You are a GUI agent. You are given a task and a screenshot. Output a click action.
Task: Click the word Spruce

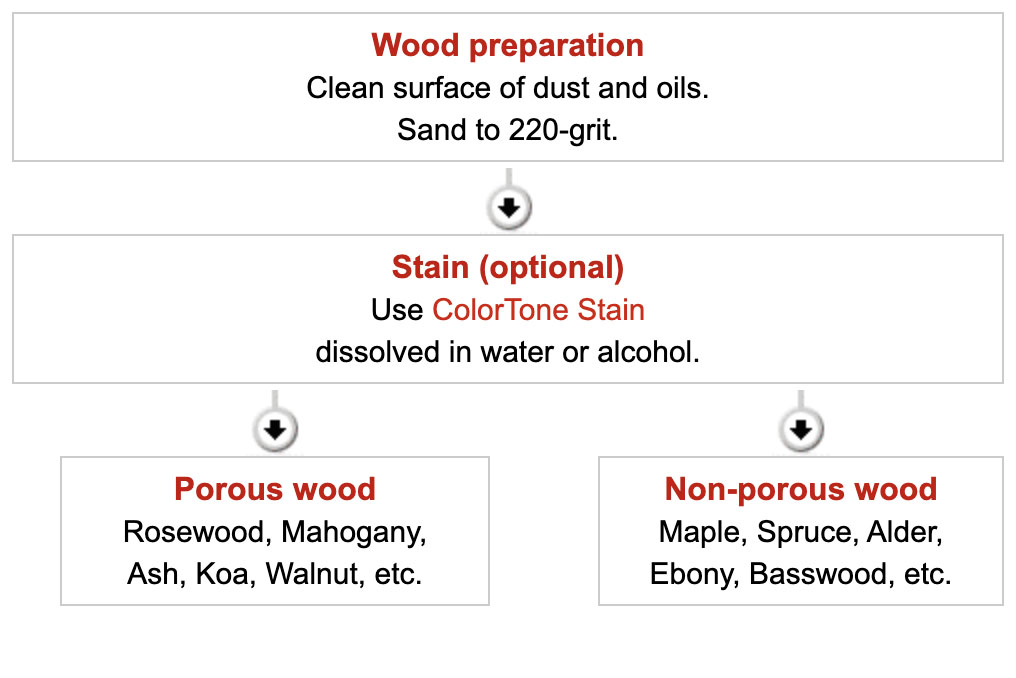803,532
